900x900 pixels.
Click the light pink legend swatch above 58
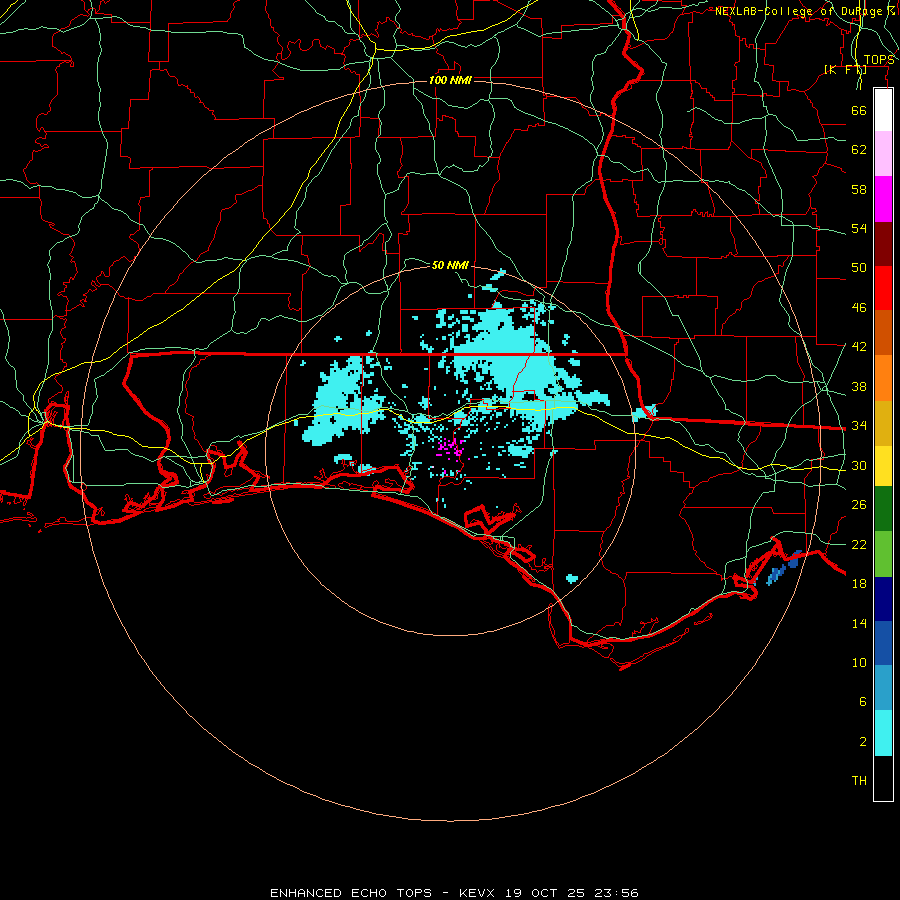tap(883, 154)
